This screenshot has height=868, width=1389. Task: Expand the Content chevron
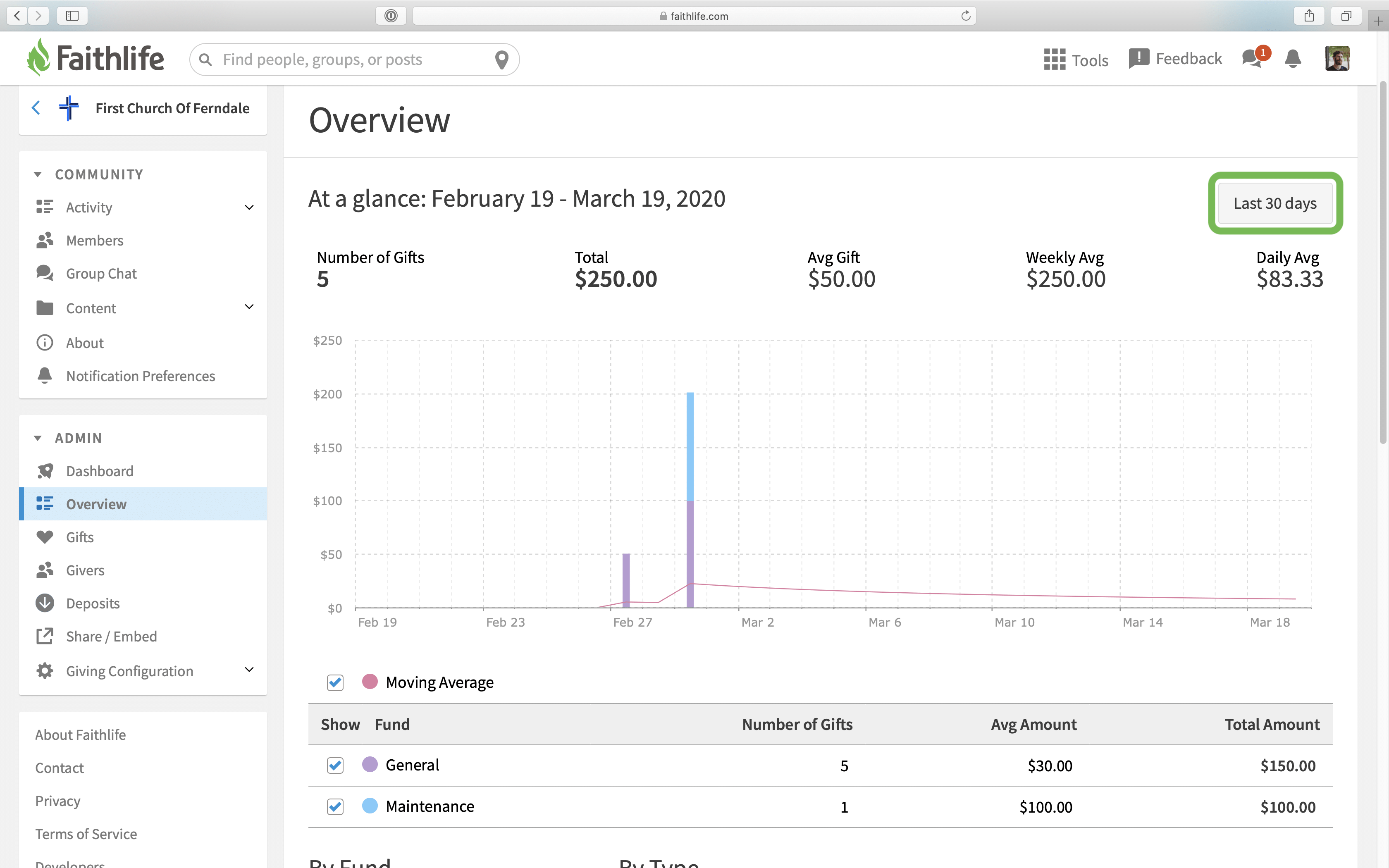[249, 307]
